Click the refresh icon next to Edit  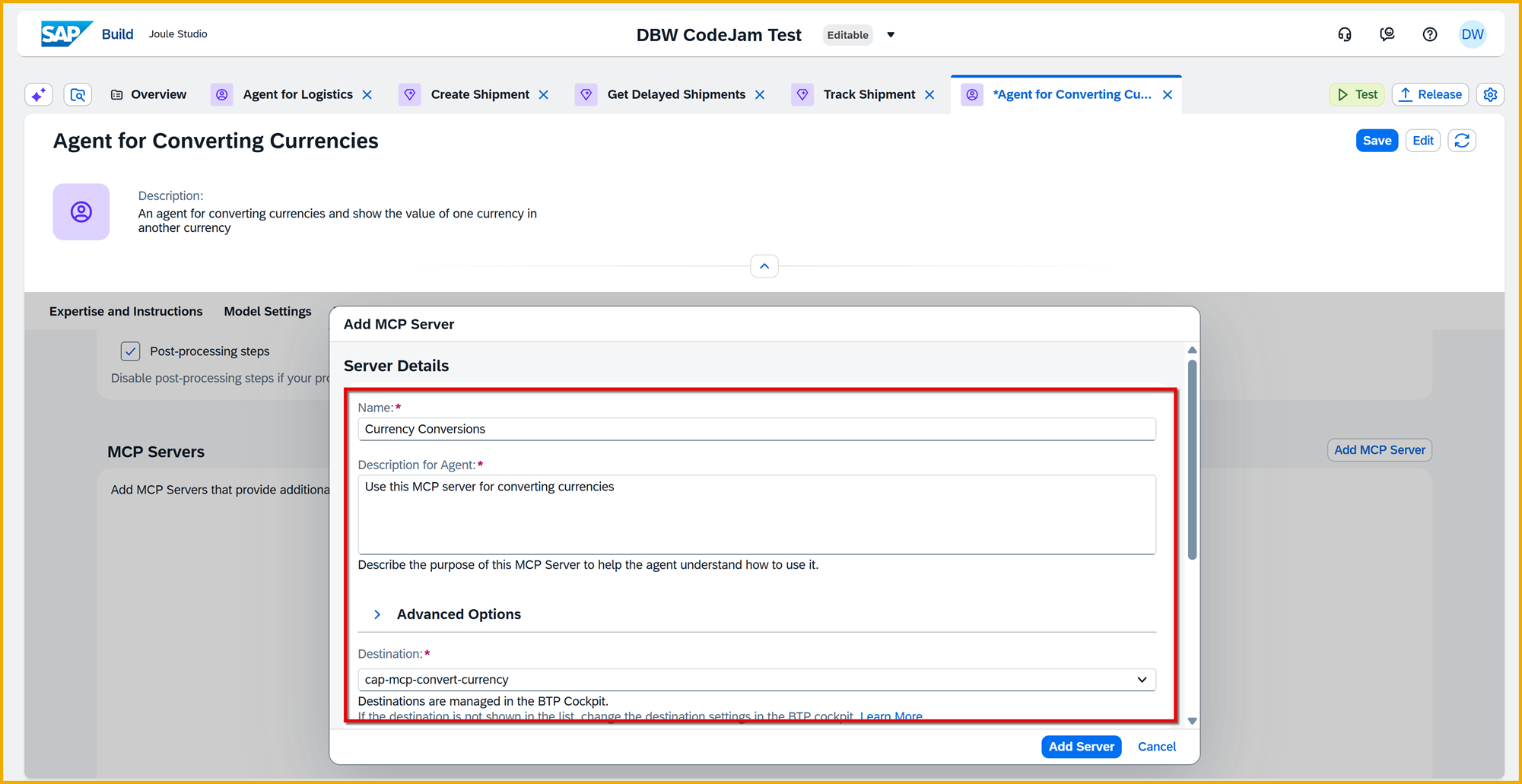1462,141
